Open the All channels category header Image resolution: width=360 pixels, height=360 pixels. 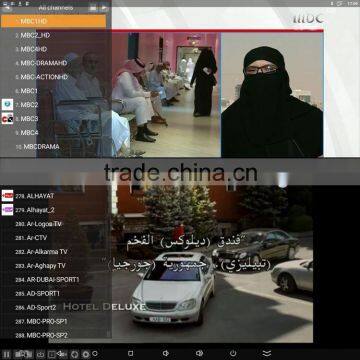pyautogui.click(x=56, y=8)
